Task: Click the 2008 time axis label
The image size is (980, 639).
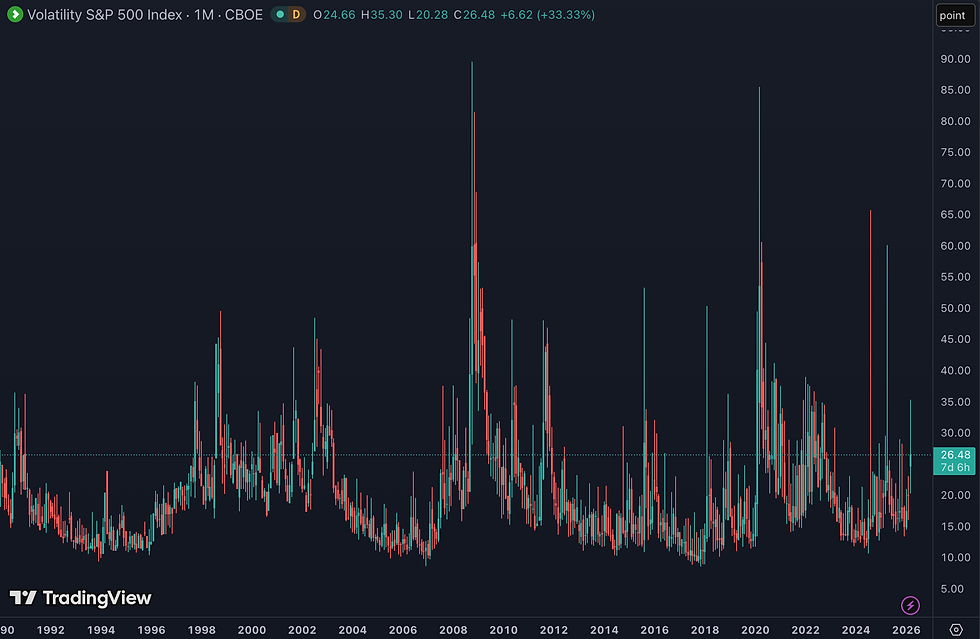Action: tap(453, 630)
